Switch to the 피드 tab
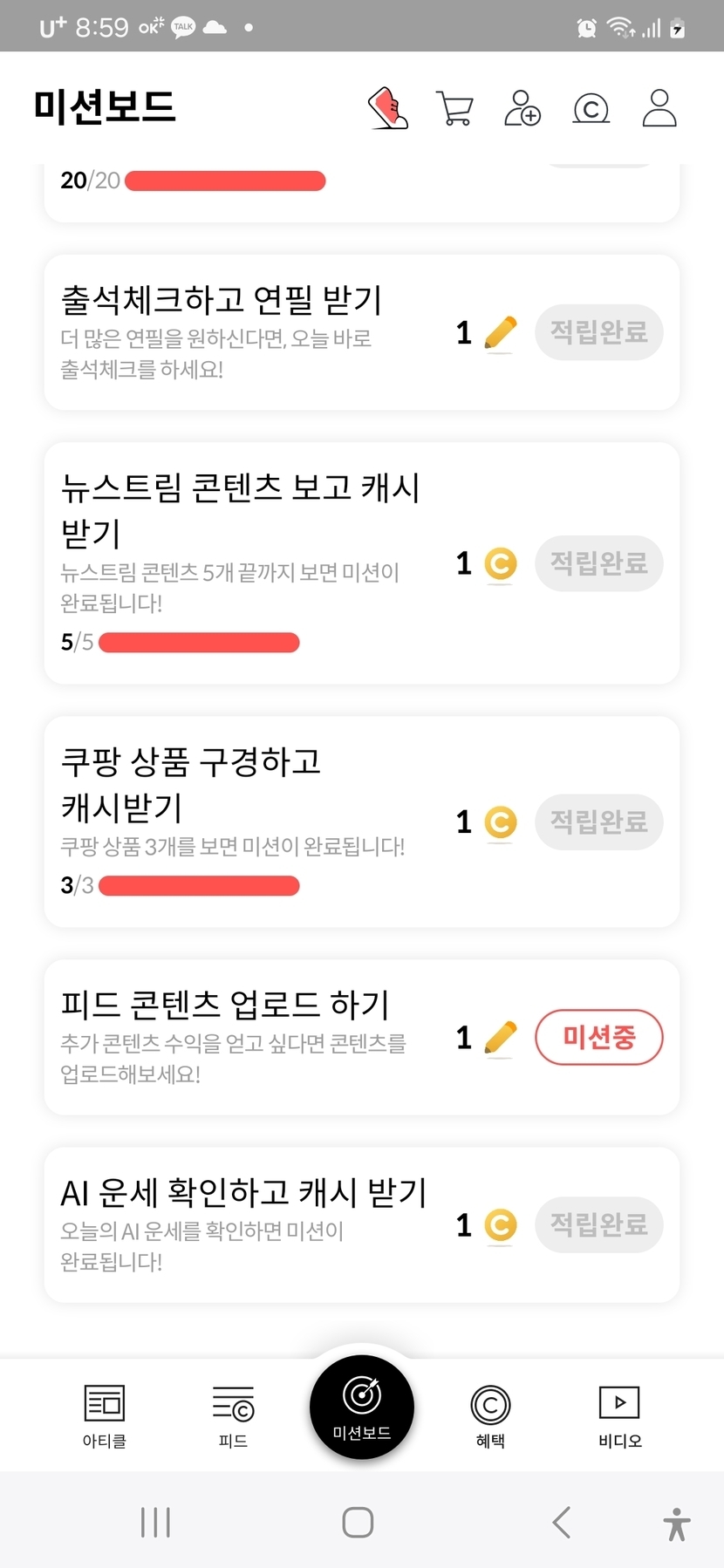The image size is (724, 1568). click(x=233, y=1415)
